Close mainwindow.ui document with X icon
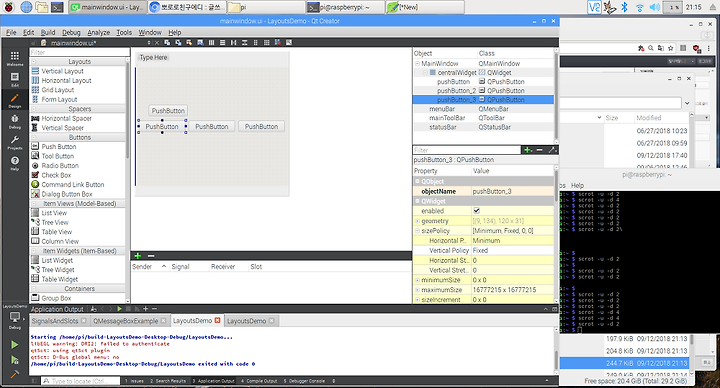 coord(157,43)
